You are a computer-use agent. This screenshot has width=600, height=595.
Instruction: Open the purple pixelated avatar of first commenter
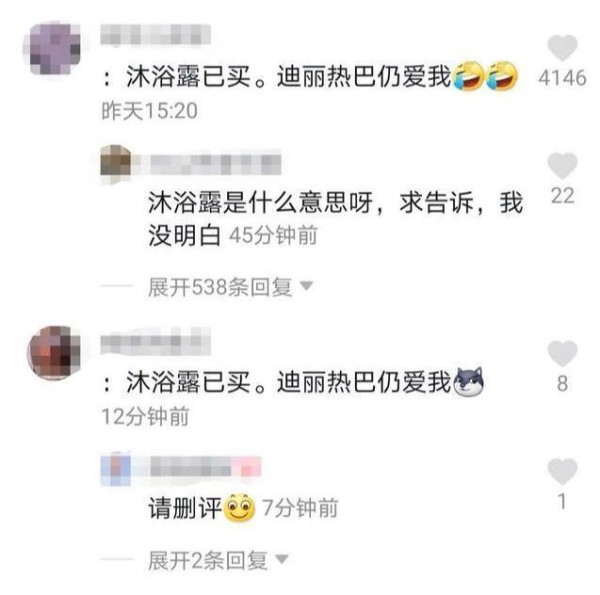coord(55,49)
